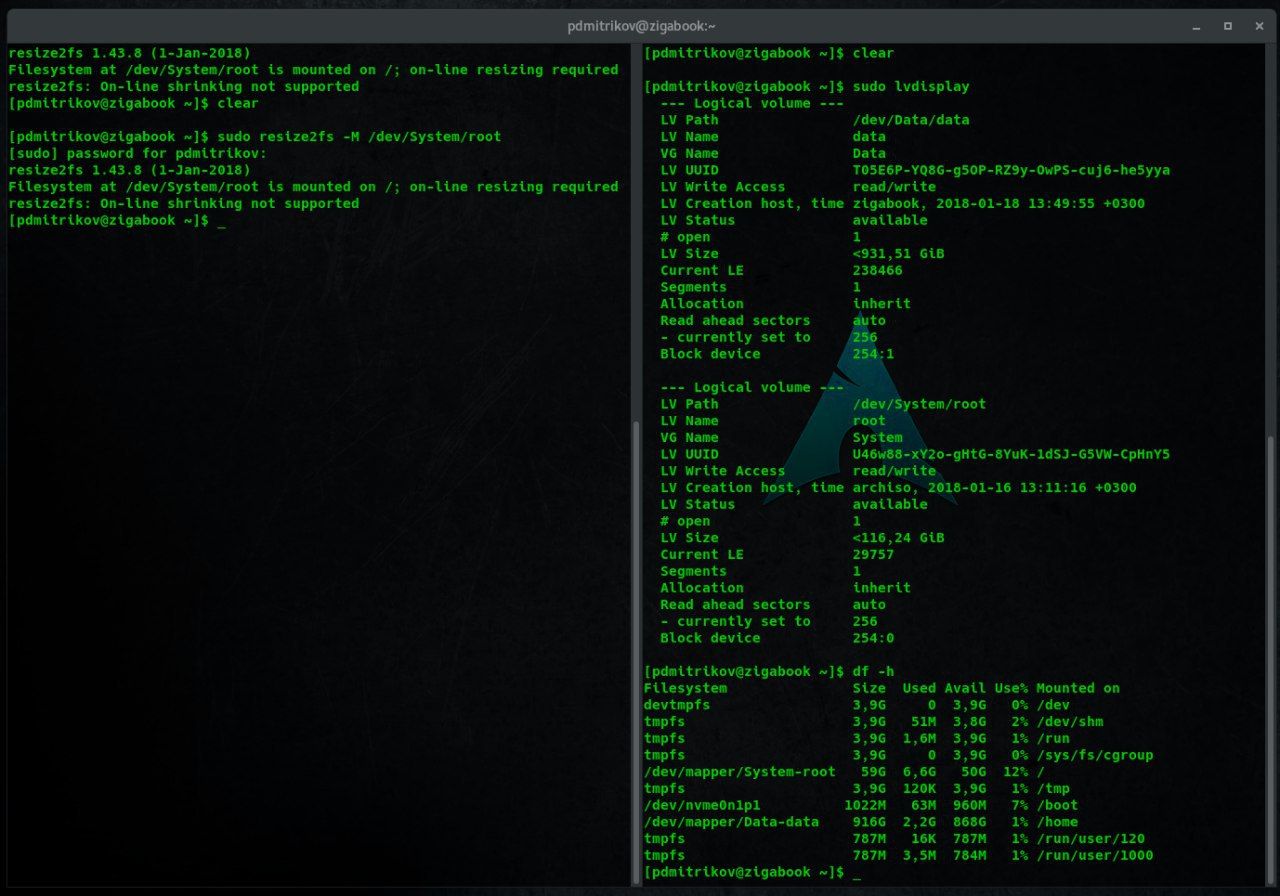Click the LV Name value 'root'
This screenshot has height=896, width=1280.
coord(869,421)
